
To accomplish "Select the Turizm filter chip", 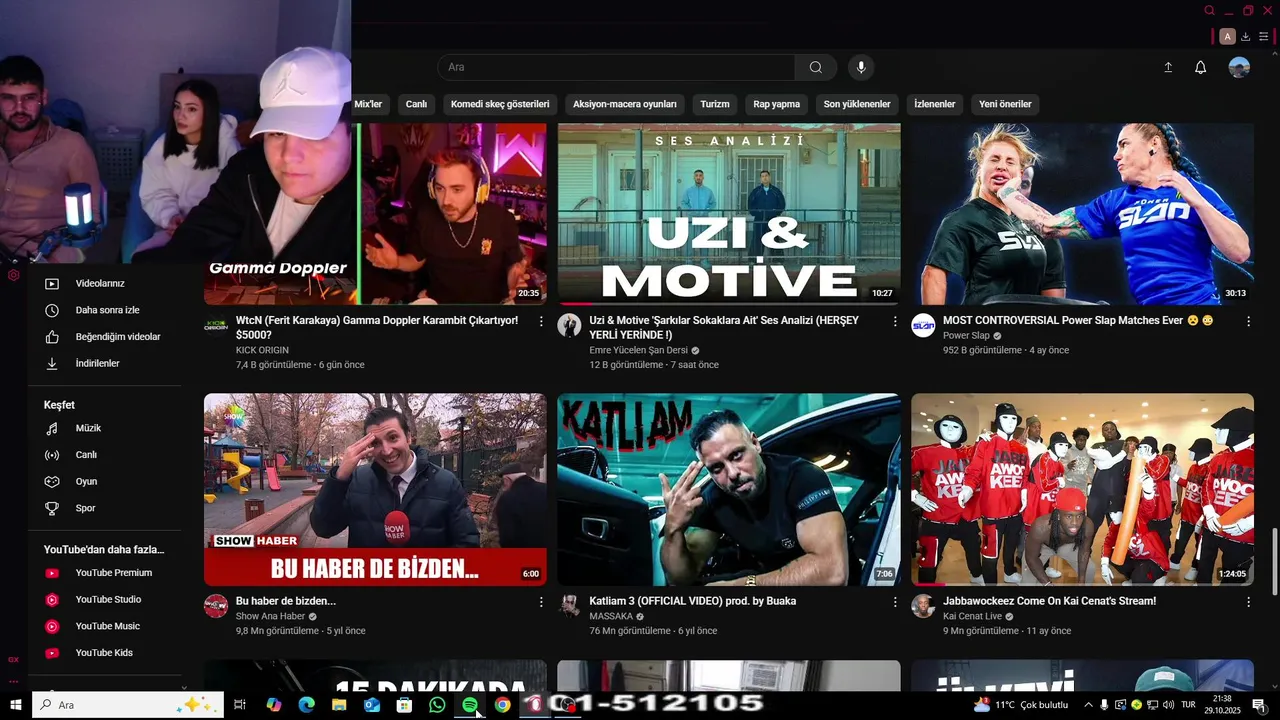I will 715,104.
